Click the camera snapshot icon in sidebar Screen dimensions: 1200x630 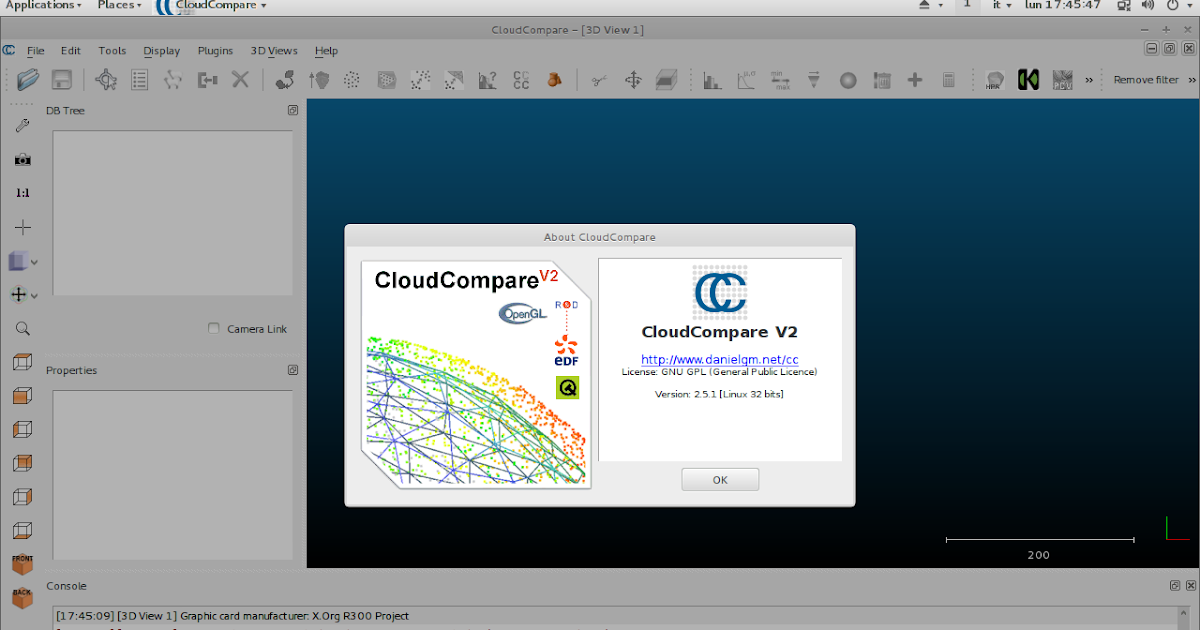[22, 159]
